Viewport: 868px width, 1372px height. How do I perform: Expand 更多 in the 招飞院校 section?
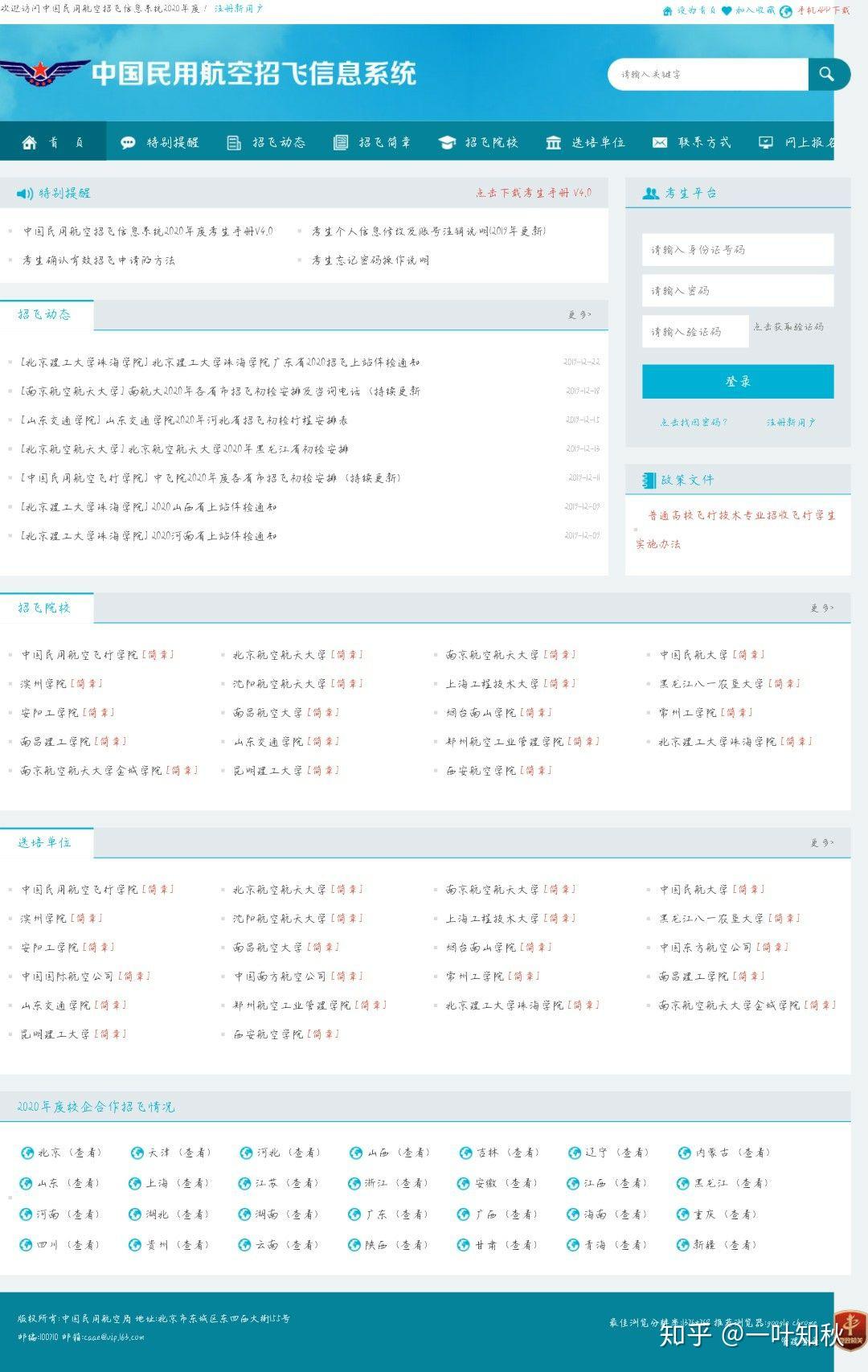(x=822, y=608)
